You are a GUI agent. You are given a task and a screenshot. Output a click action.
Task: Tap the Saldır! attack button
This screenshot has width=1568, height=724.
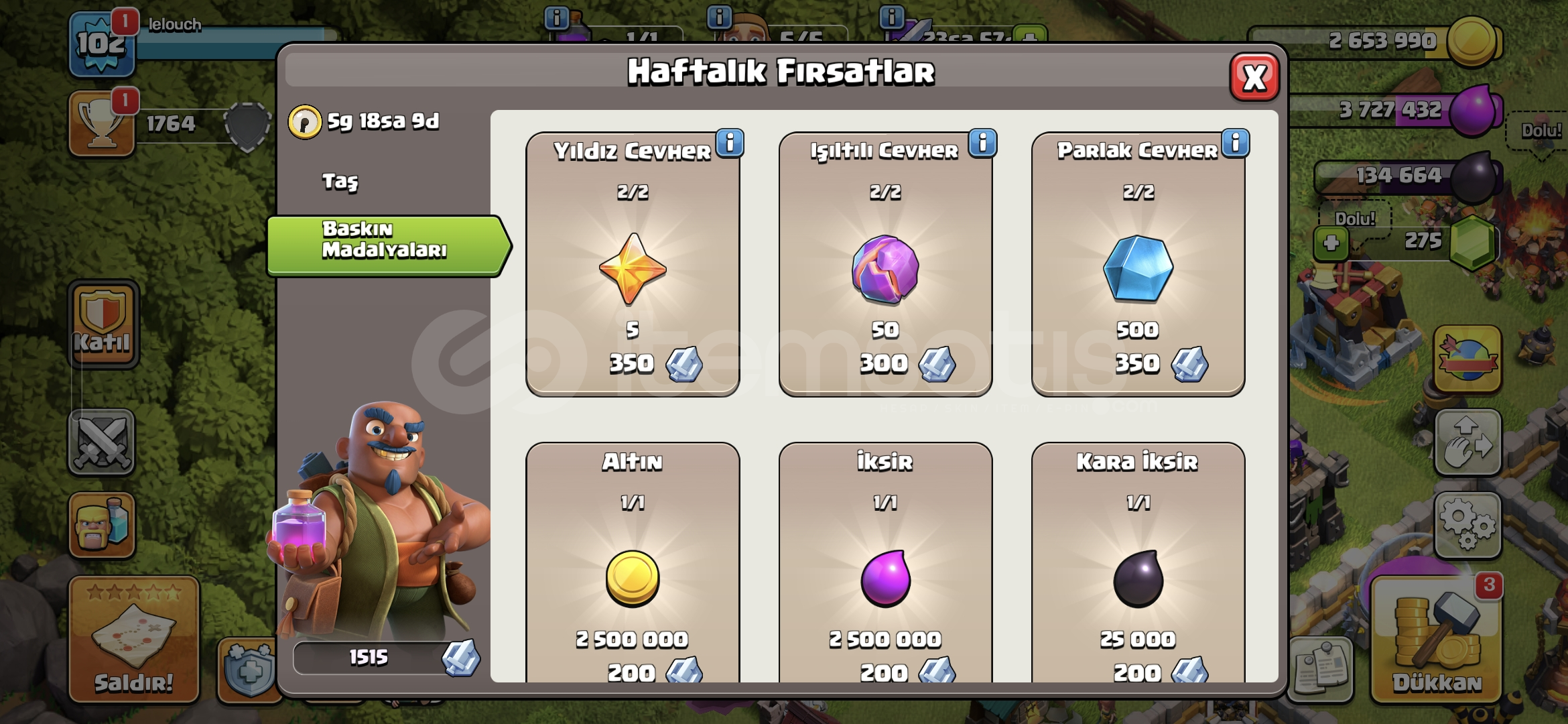click(134, 640)
